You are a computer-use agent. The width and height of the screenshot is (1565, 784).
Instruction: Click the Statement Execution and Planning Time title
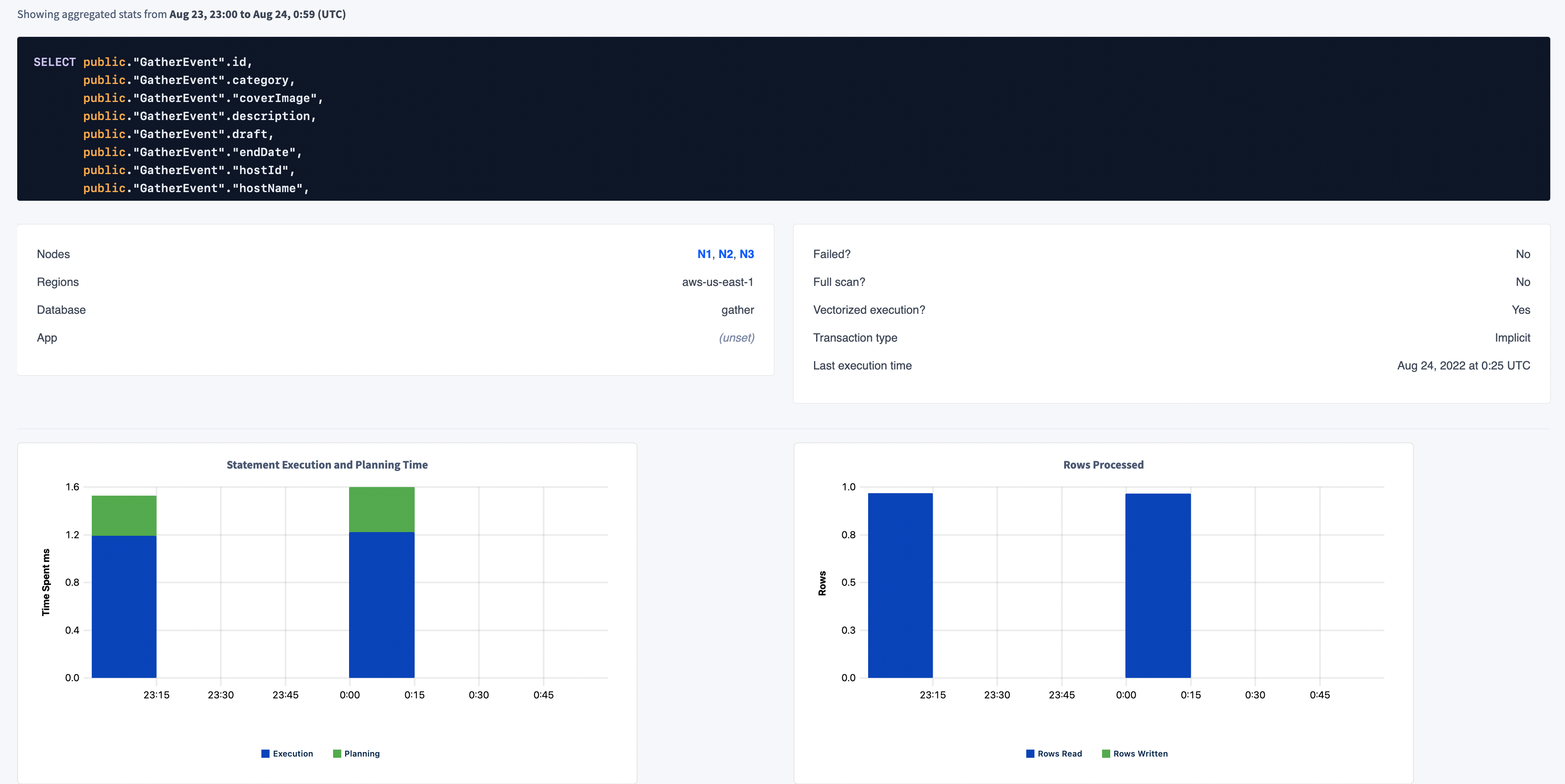[x=327, y=465]
